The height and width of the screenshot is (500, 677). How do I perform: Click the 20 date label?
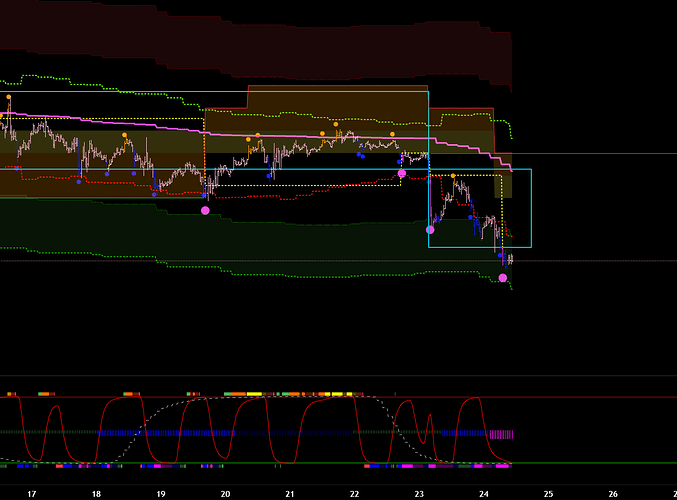click(x=225, y=493)
